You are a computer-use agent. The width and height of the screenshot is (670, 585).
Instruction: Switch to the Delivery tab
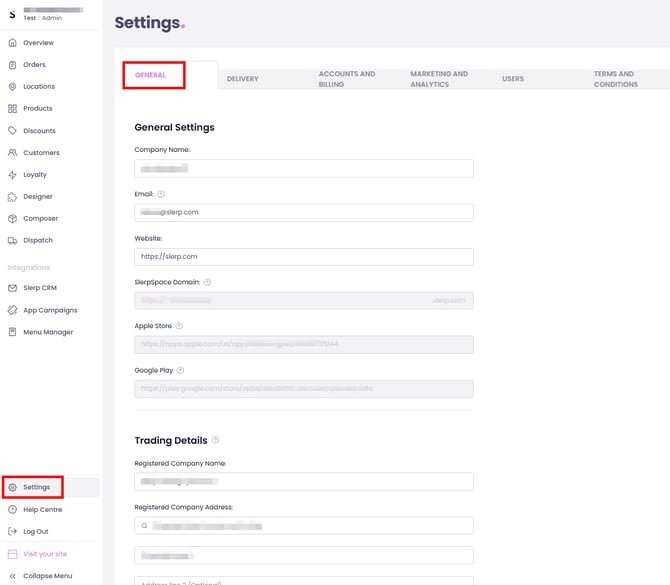[242, 79]
